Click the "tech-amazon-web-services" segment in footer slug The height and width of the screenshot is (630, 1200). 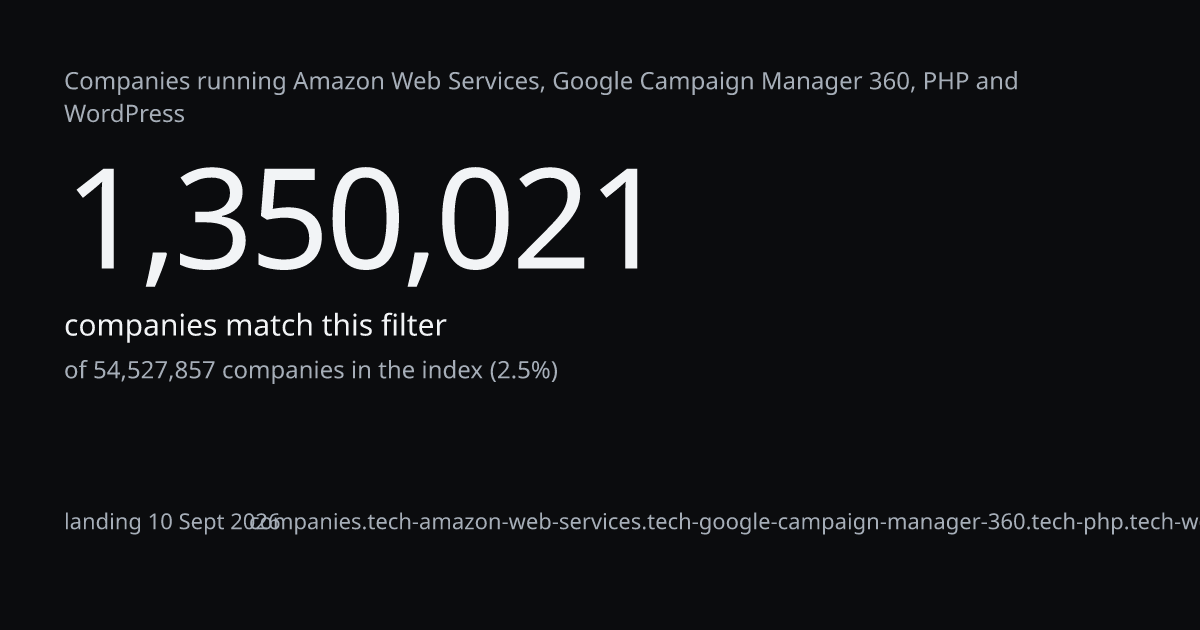(506, 522)
